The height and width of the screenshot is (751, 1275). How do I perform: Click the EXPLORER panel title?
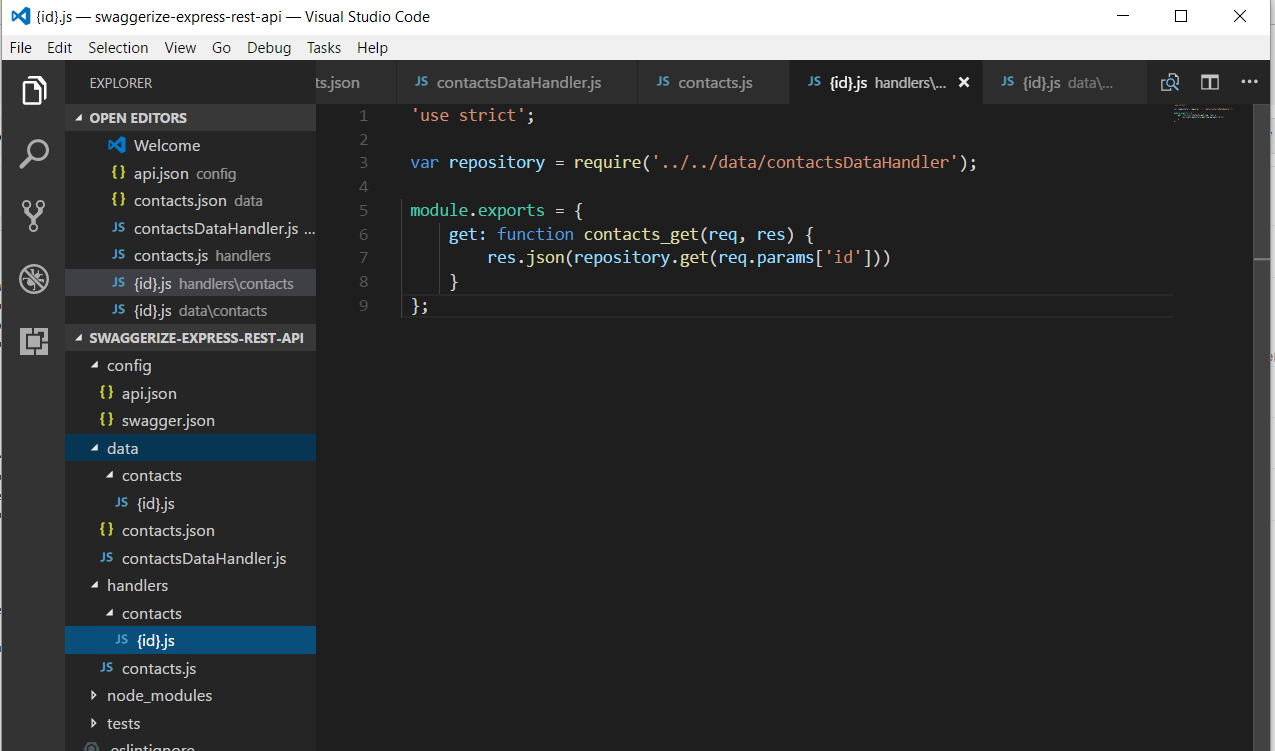pos(121,83)
